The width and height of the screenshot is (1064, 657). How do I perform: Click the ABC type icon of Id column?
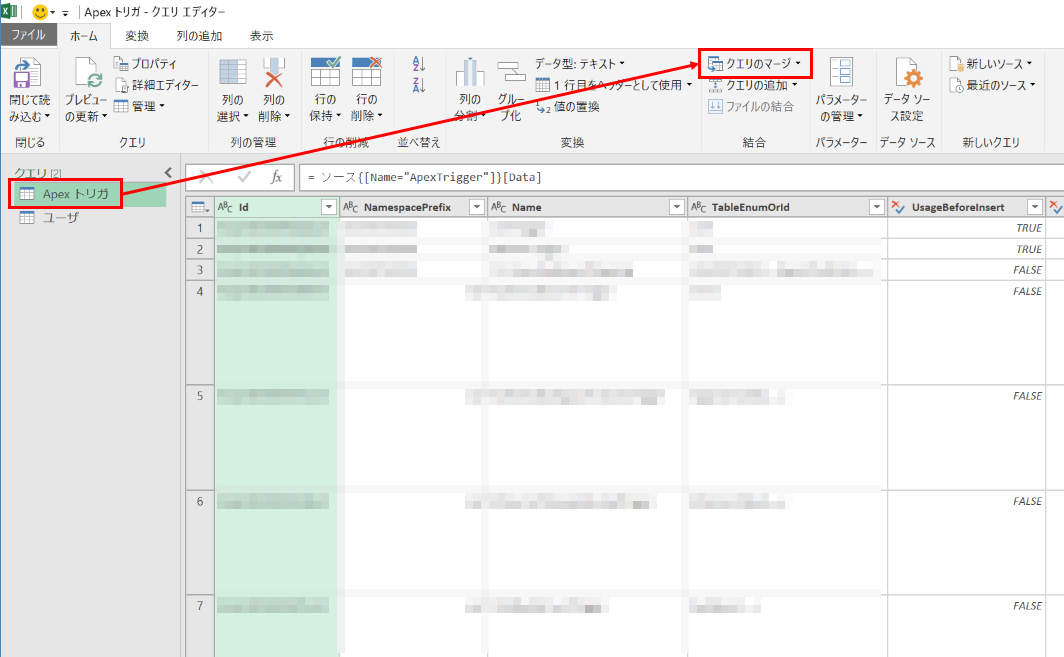pos(225,207)
